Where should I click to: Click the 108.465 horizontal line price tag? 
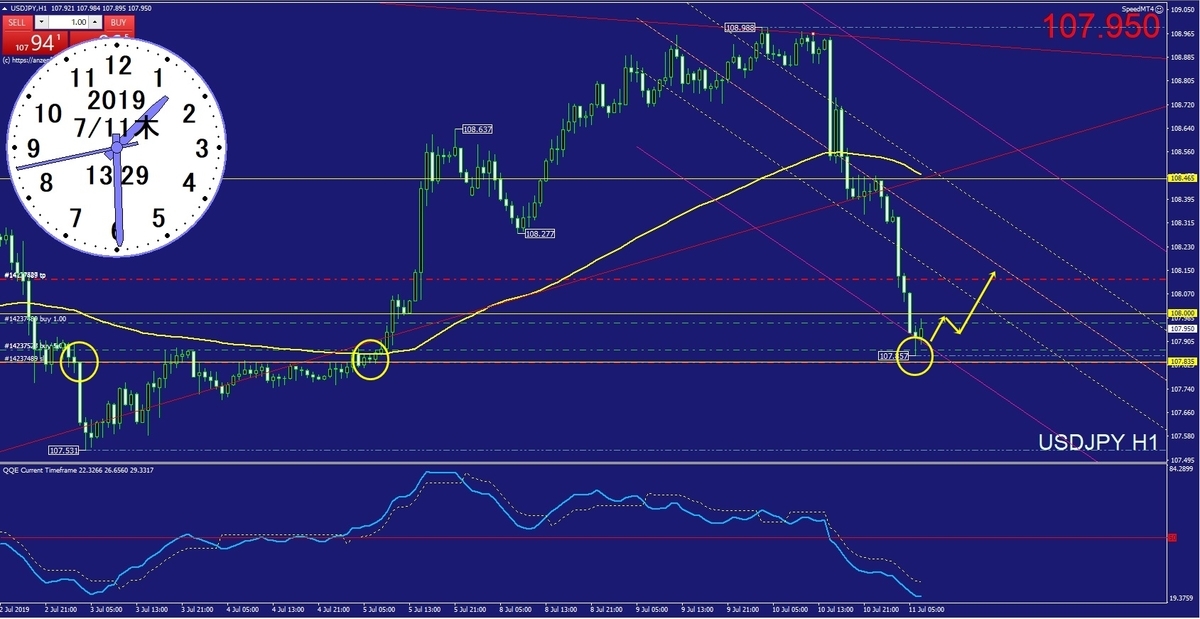pos(1181,178)
